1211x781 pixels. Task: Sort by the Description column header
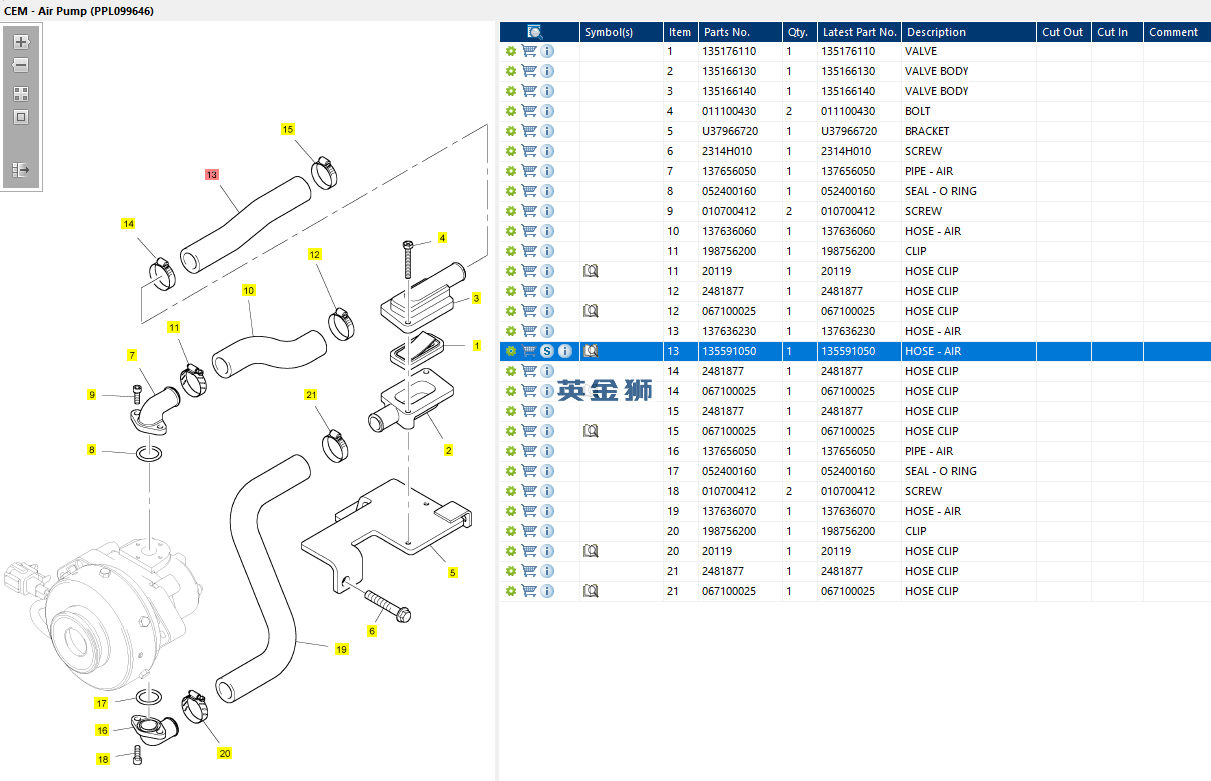(x=969, y=32)
